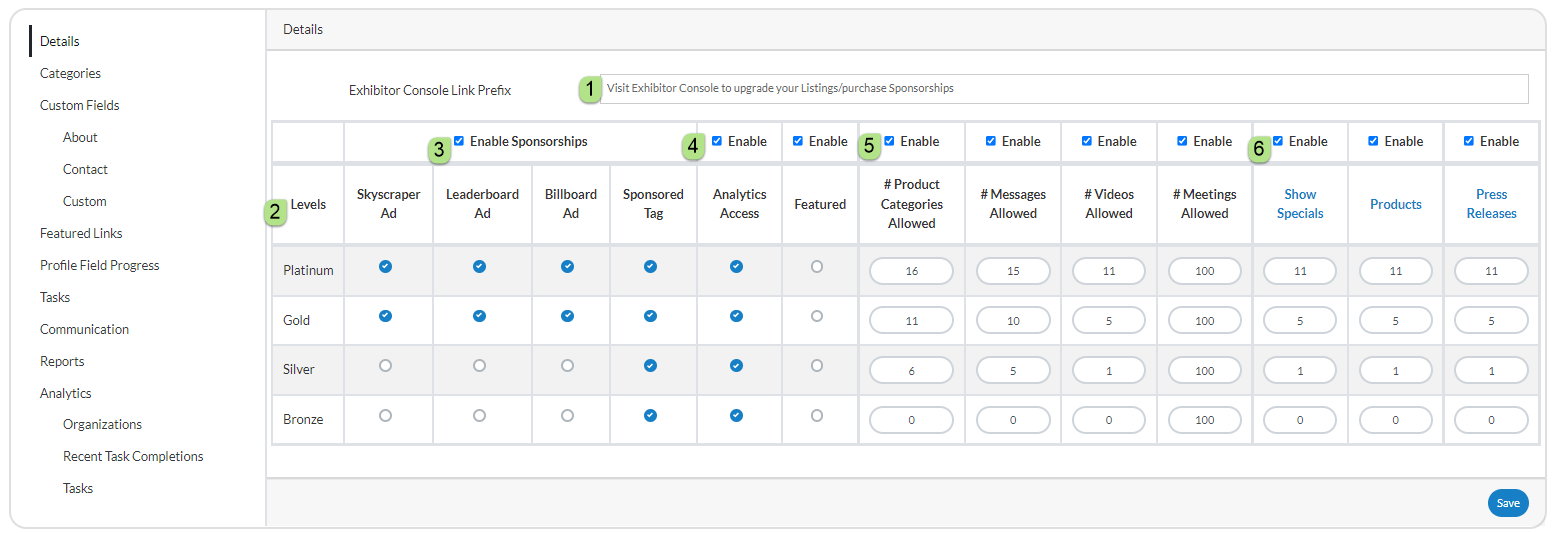
Task: Click the Save button
Action: [x=1508, y=503]
